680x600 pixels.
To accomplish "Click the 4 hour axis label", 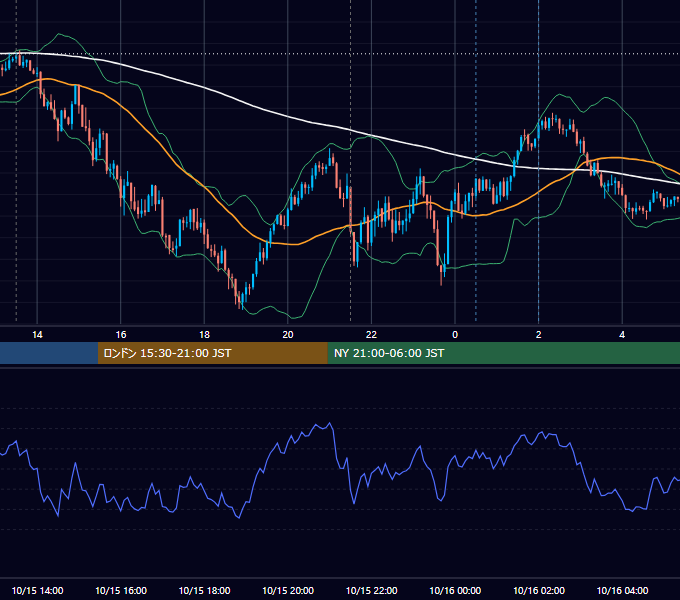I will [x=622, y=335].
